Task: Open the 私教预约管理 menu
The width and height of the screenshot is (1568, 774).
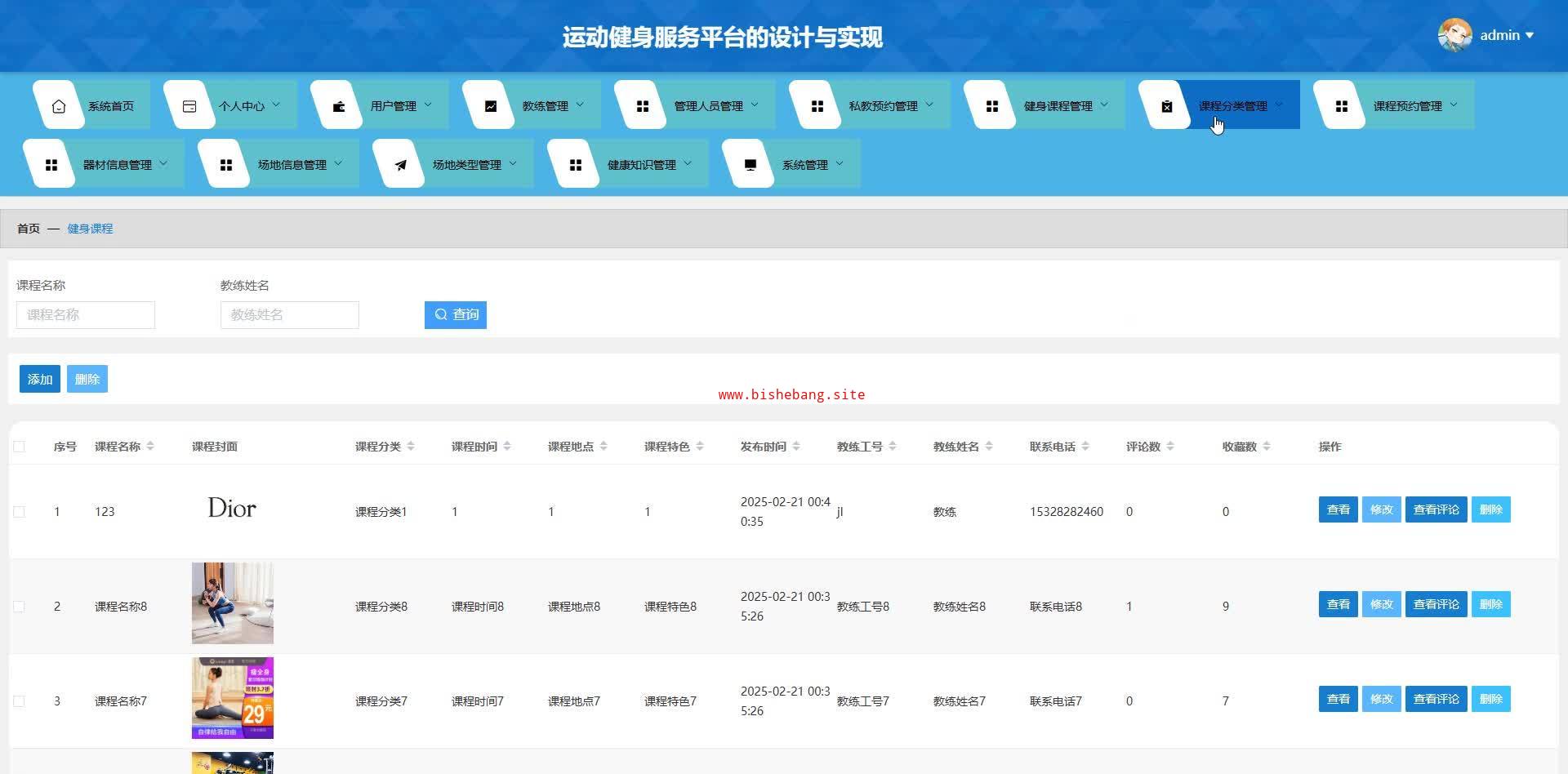Action: click(x=883, y=106)
